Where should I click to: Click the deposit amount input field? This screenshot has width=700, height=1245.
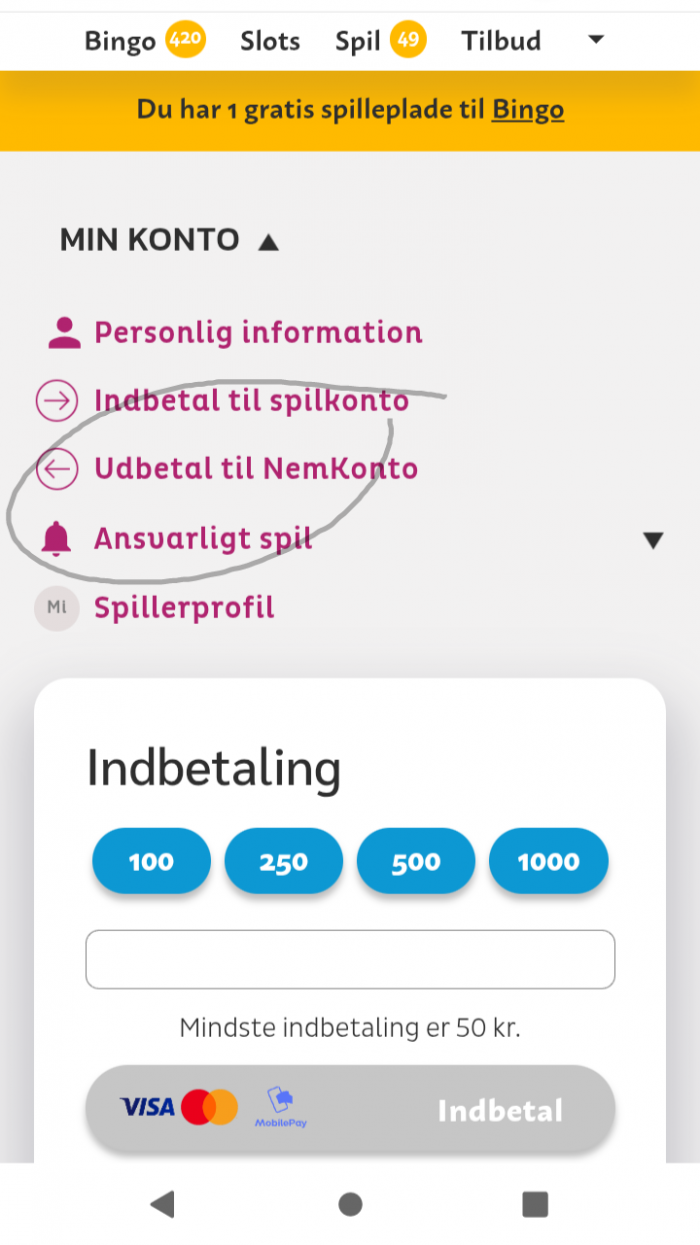pos(350,959)
